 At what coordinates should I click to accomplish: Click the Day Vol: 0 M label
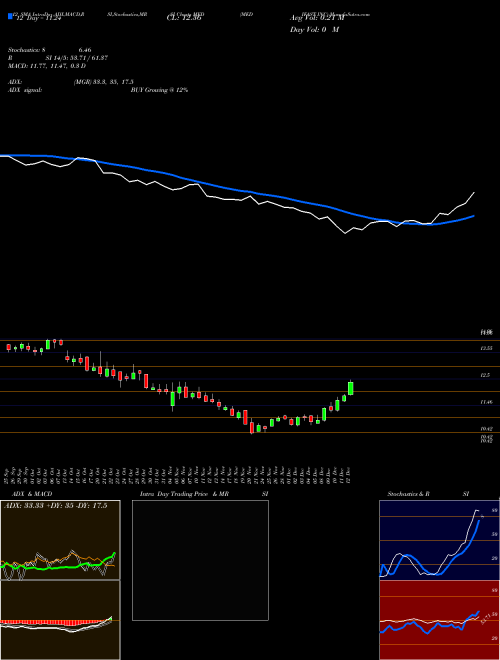coord(314,29)
